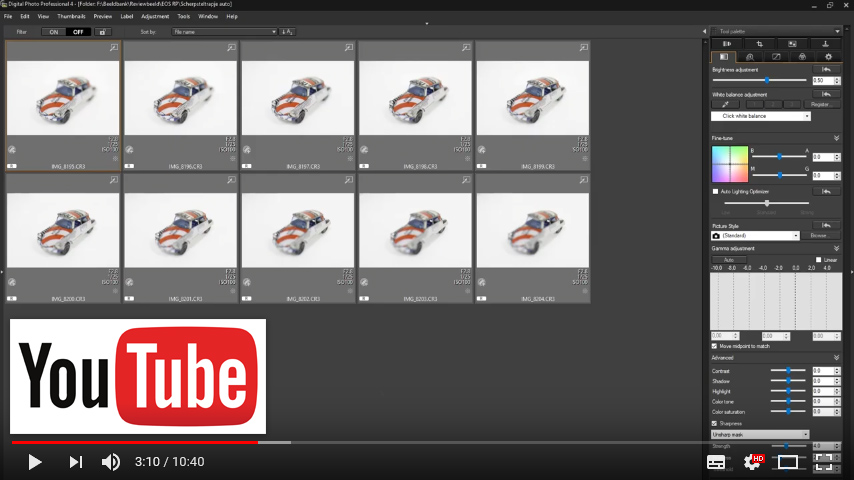854x480 pixels.
Task: Revert the Picture Style setting
Action: click(x=826, y=226)
